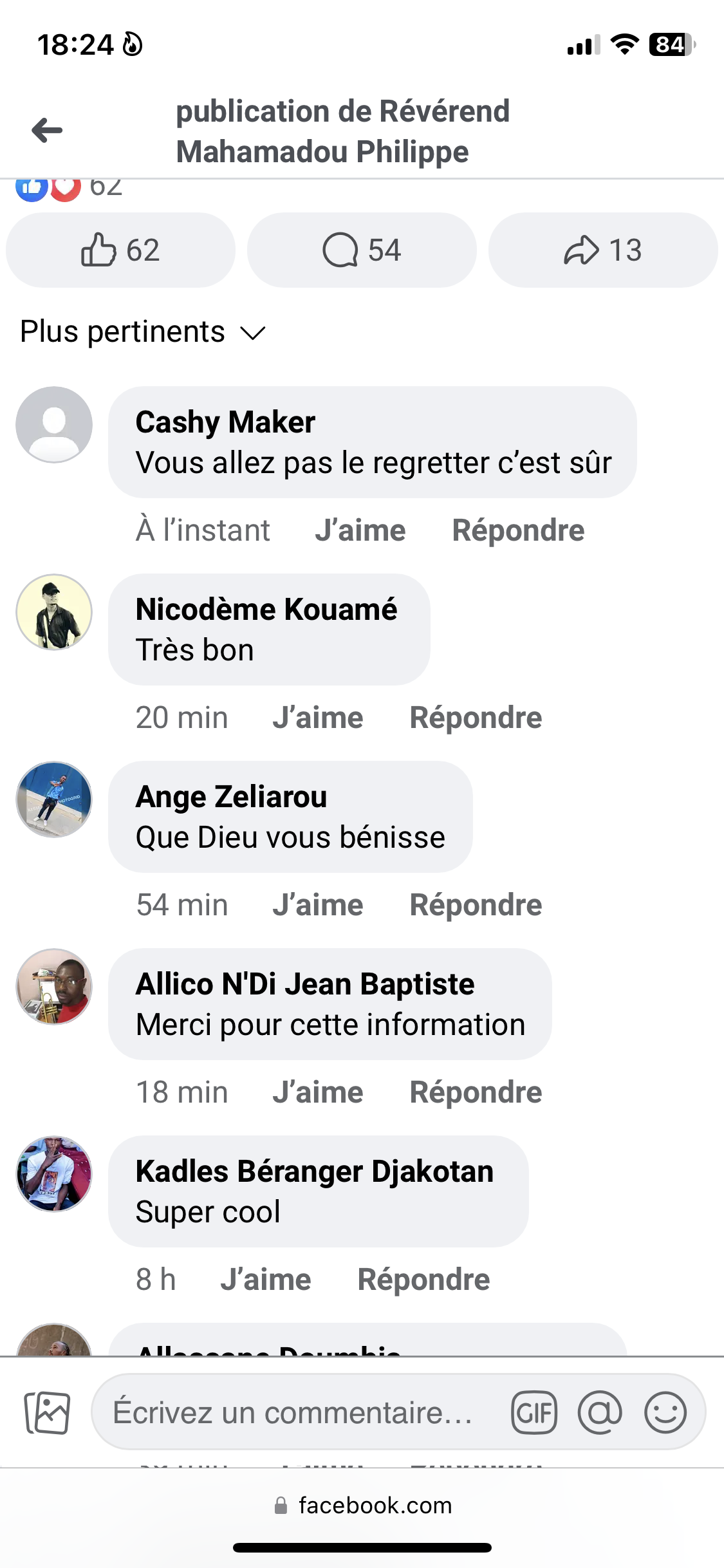The image size is (724, 1568).
Task: Reply to Allico N'Di Jean Baptiste's comment
Action: coord(476,1093)
